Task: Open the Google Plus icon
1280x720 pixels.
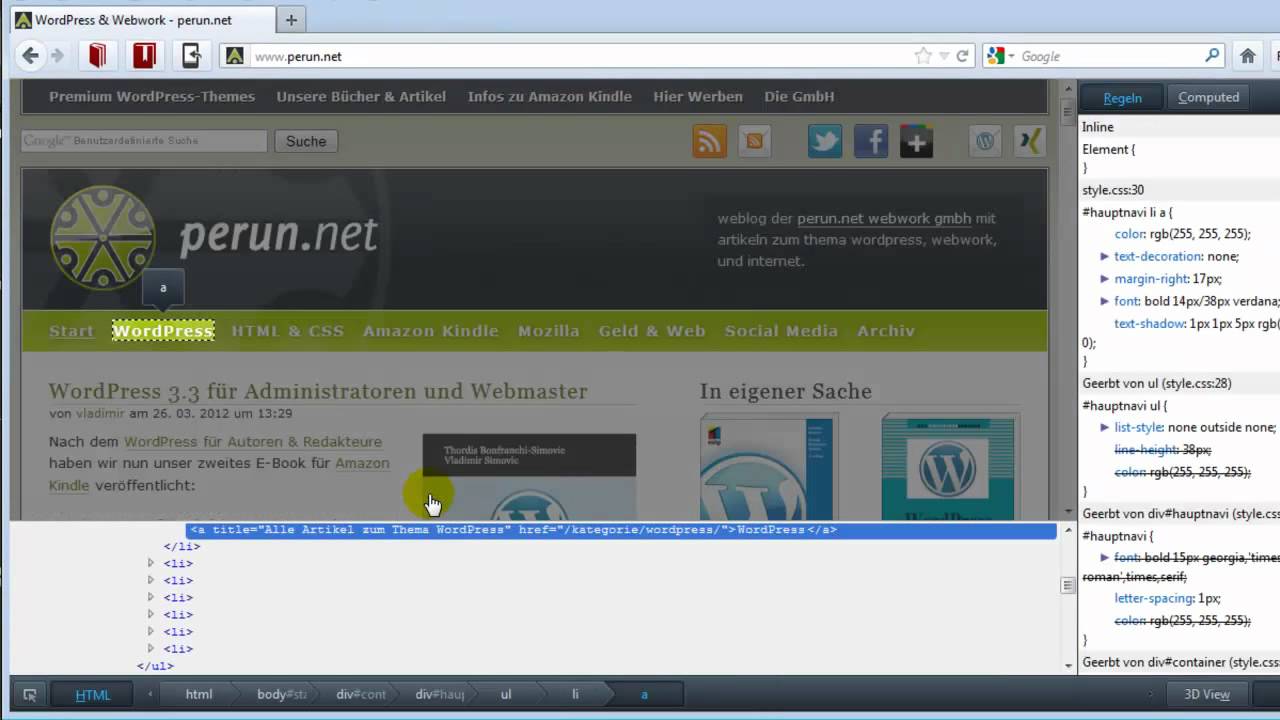Action: pos(916,141)
